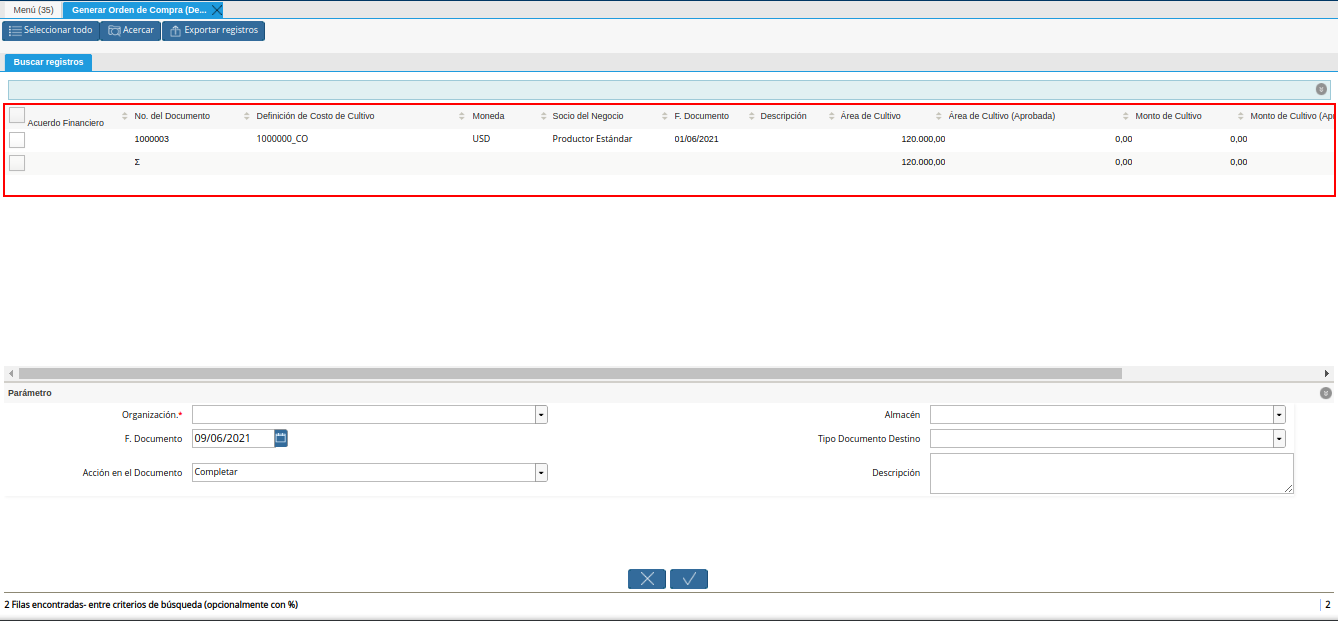Switch to the Menú (35) tab
Viewport: 1338px width, 621px height.
click(33, 9)
